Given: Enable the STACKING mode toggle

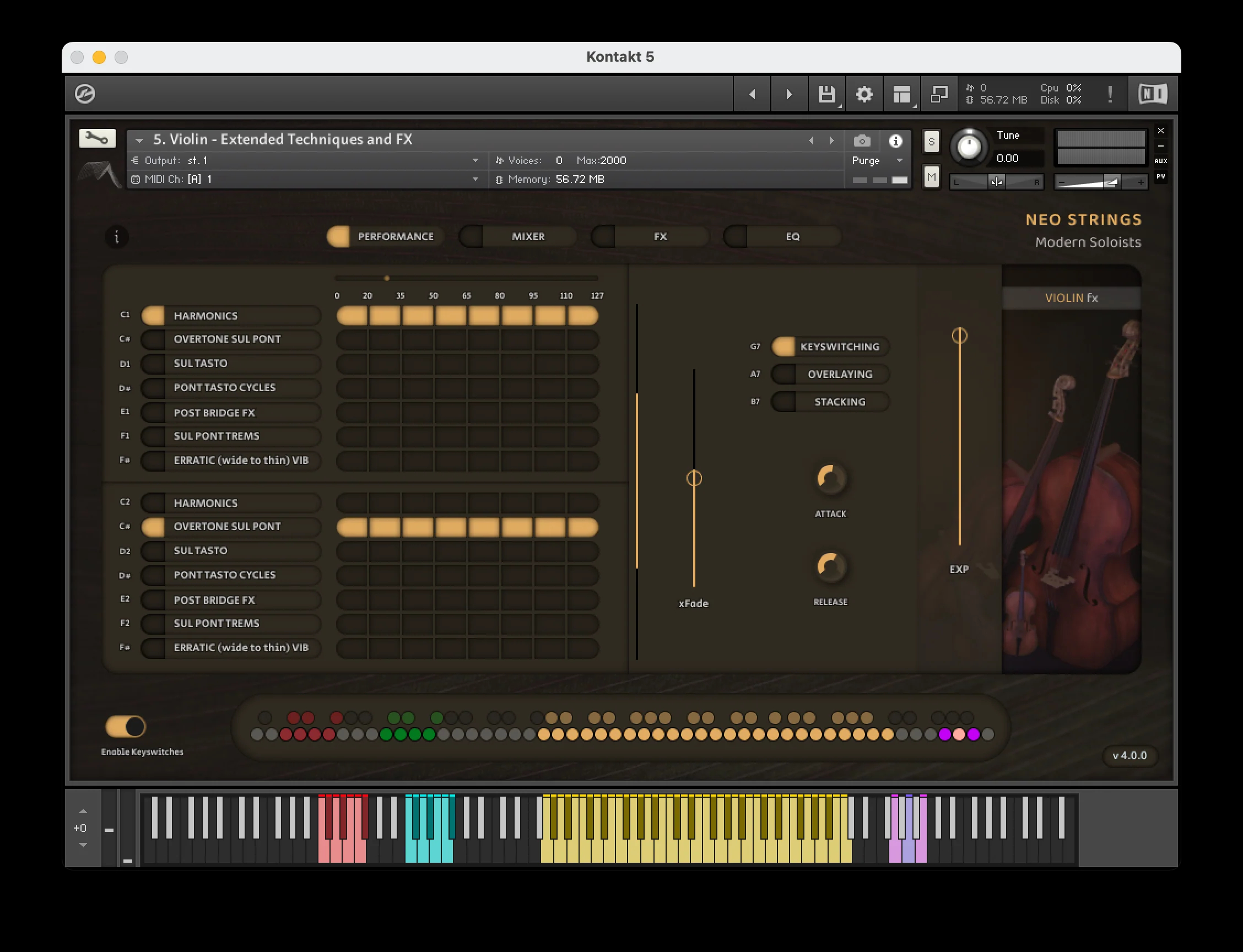Looking at the screenshot, I should (x=830, y=402).
